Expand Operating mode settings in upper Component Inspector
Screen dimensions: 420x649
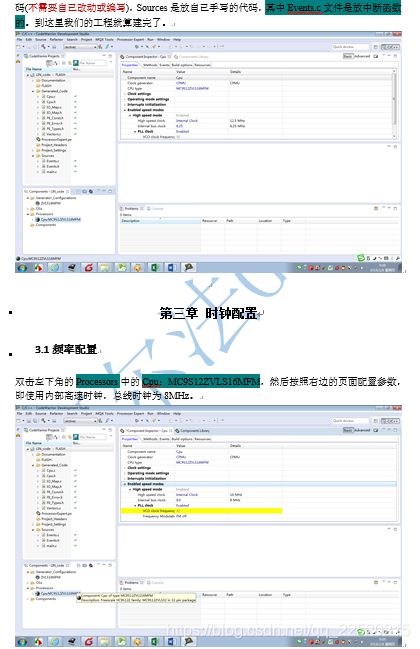(125, 99)
